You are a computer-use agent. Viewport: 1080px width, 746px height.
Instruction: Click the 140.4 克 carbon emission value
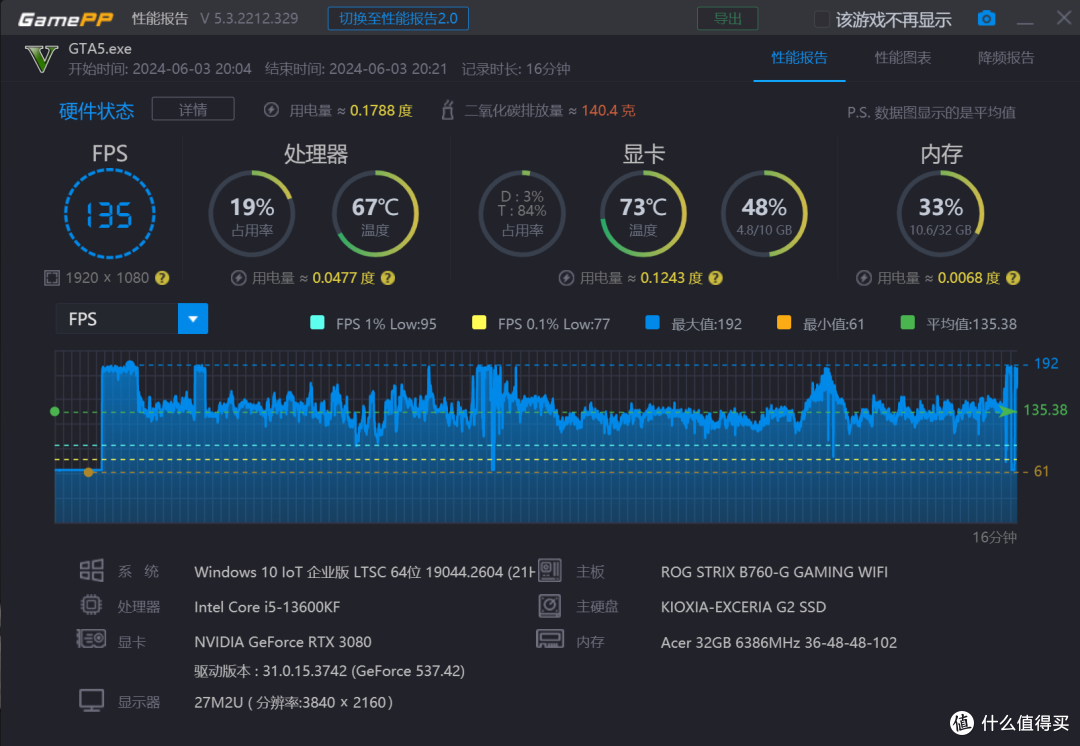point(608,110)
